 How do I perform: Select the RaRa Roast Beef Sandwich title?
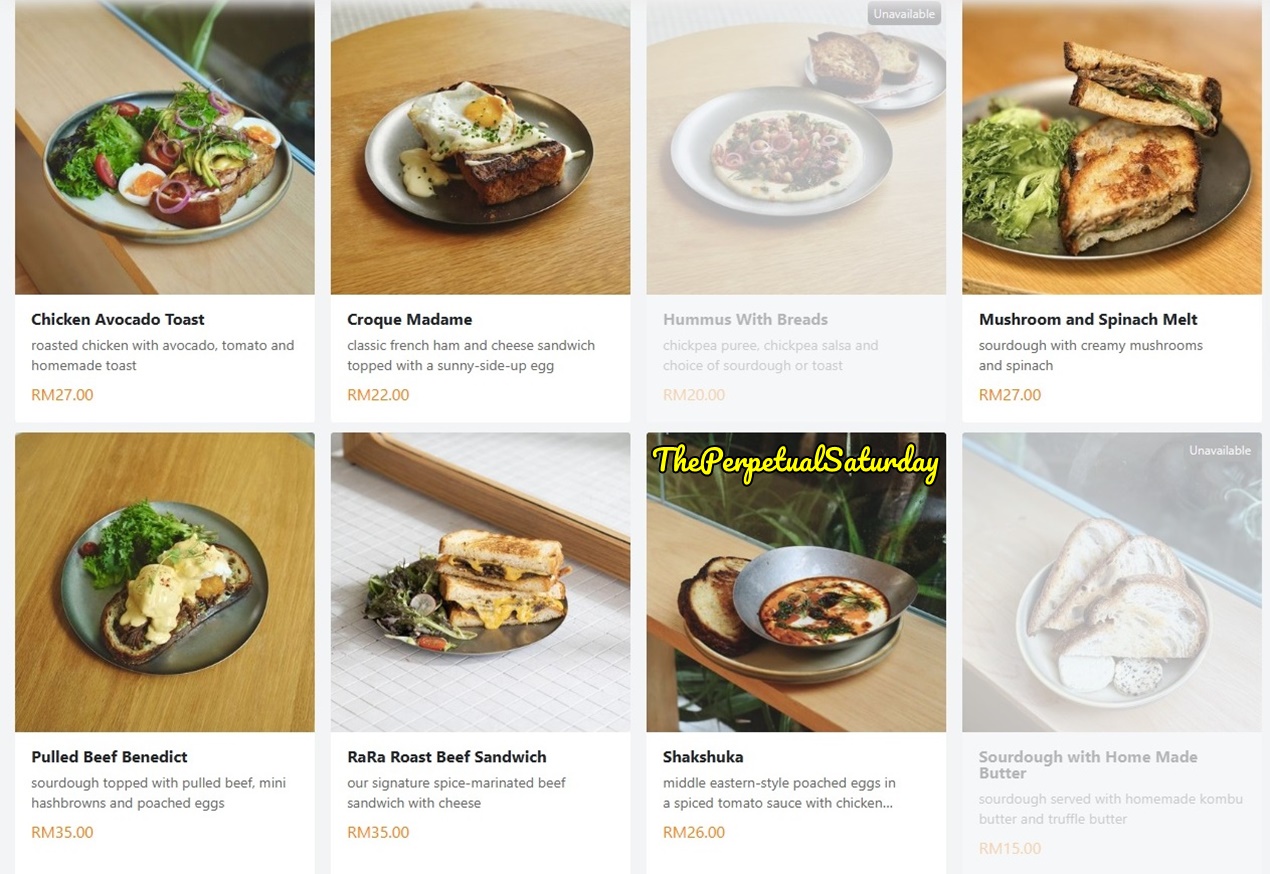click(447, 757)
